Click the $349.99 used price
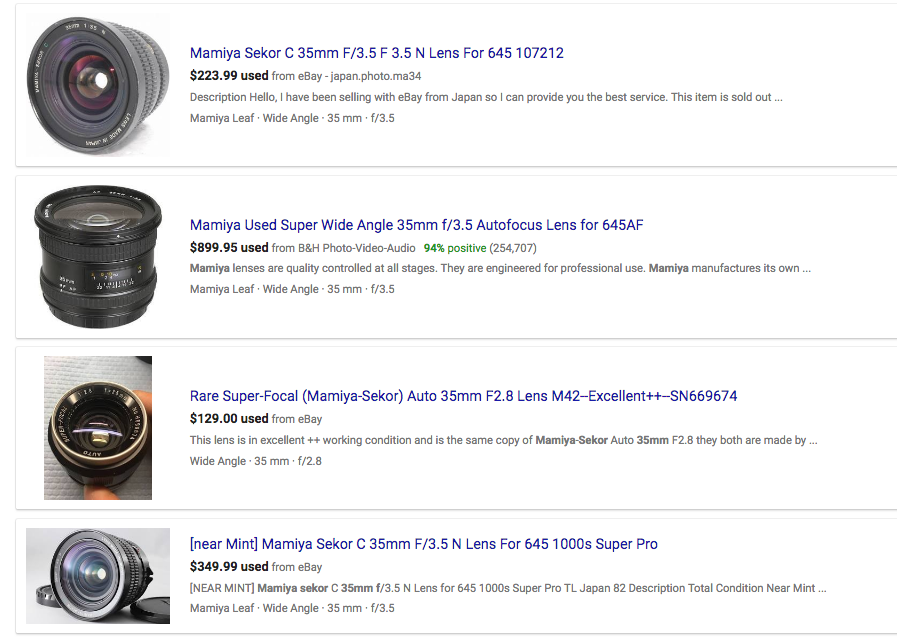The image size is (897, 638). pos(229,566)
